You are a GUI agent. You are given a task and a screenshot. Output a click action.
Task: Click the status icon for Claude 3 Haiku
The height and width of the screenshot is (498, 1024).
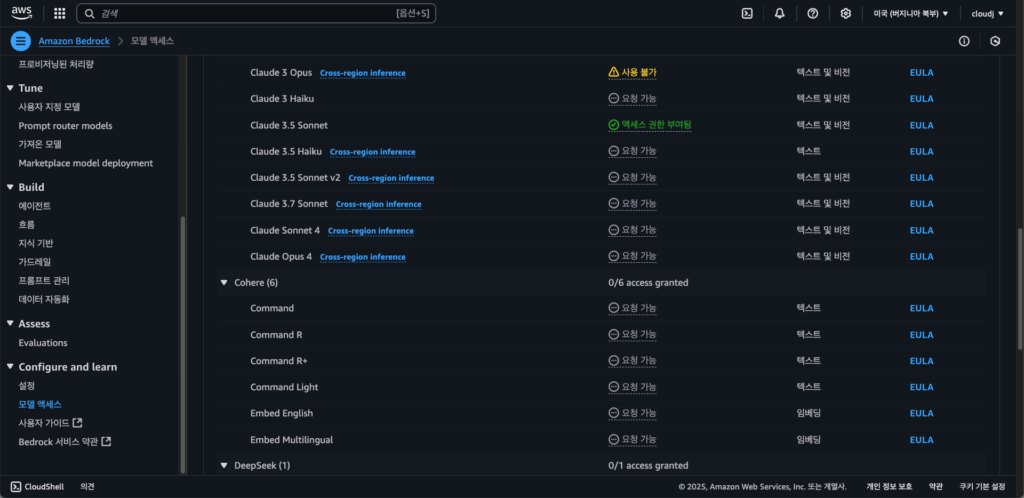coord(613,99)
